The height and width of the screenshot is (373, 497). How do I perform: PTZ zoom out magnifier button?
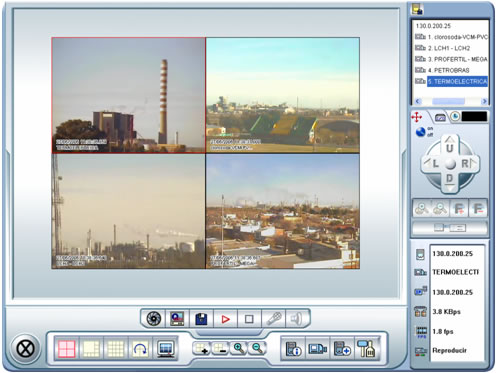tap(440, 209)
